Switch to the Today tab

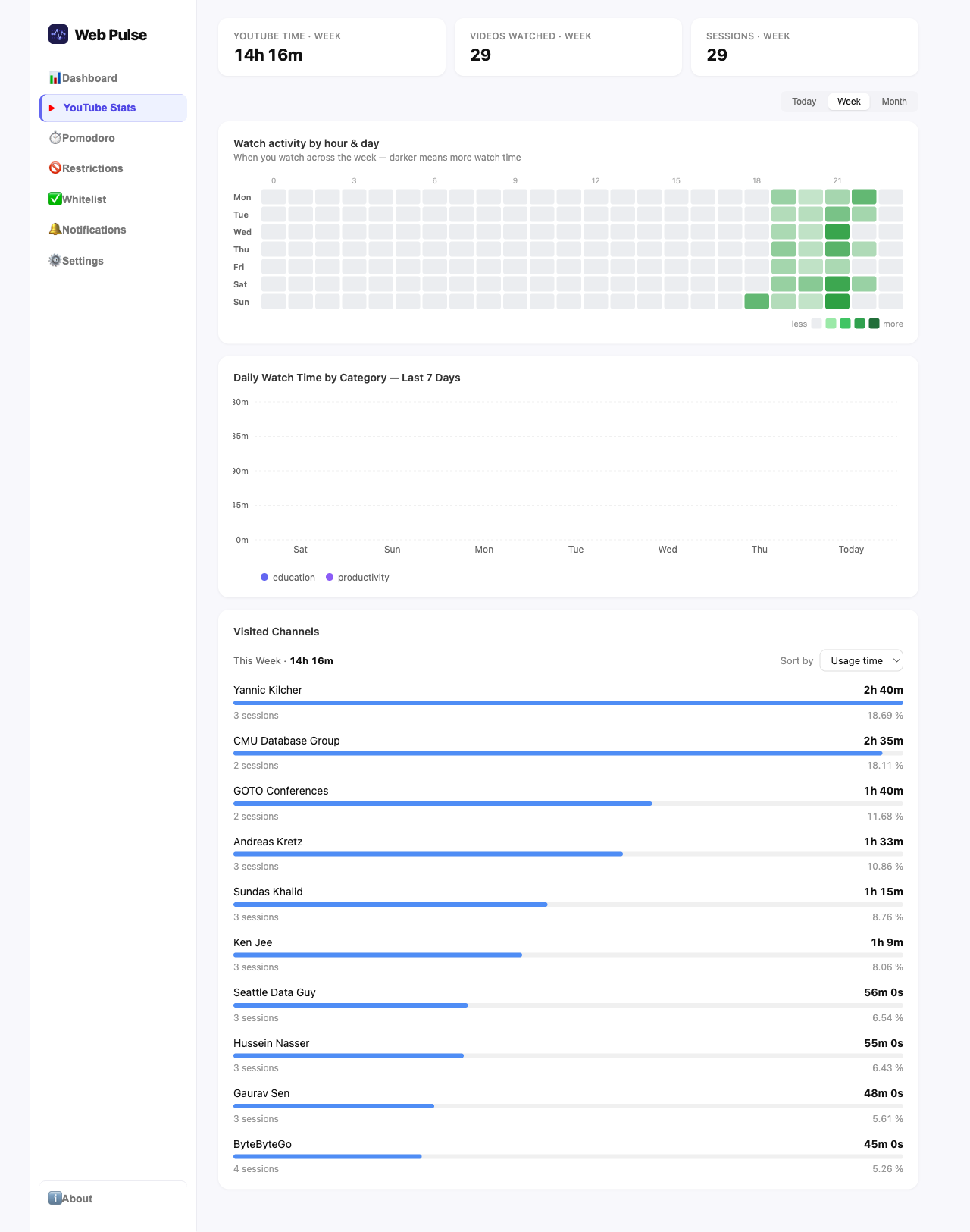point(804,102)
